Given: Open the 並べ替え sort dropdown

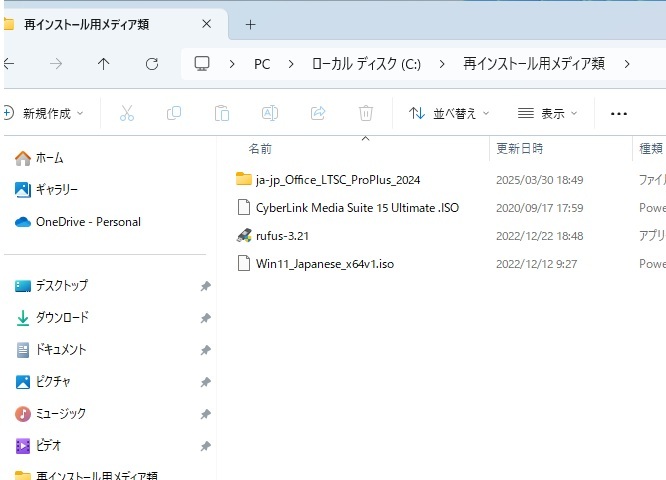Looking at the screenshot, I should pyautogui.click(x=449, y=113).
